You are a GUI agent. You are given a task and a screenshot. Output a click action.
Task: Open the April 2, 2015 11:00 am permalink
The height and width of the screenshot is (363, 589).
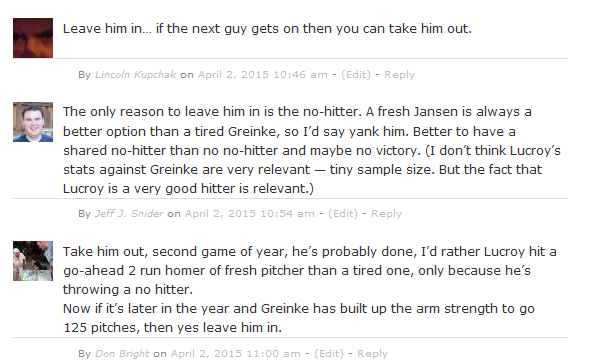(x=236, y=354)
